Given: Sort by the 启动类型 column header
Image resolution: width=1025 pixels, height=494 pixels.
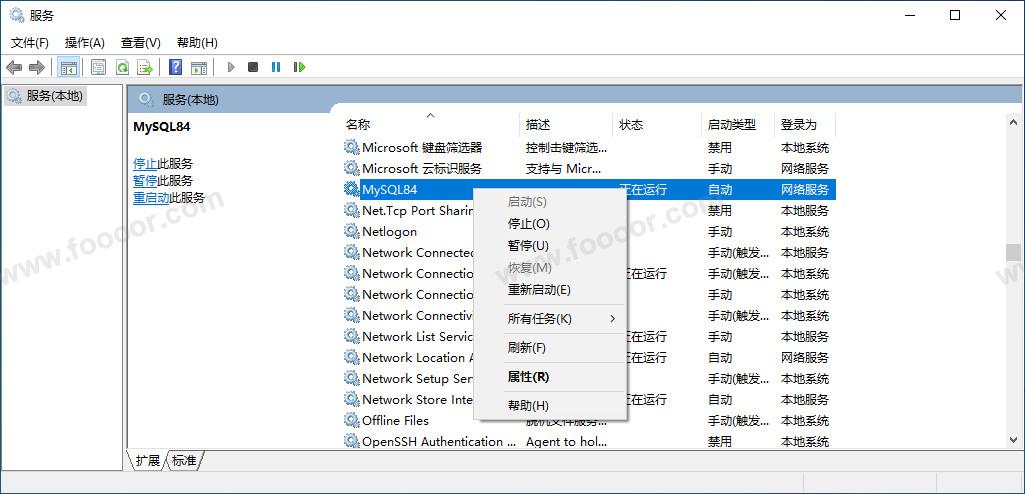Looking at the screenshot, I should [x=732, y=125].
